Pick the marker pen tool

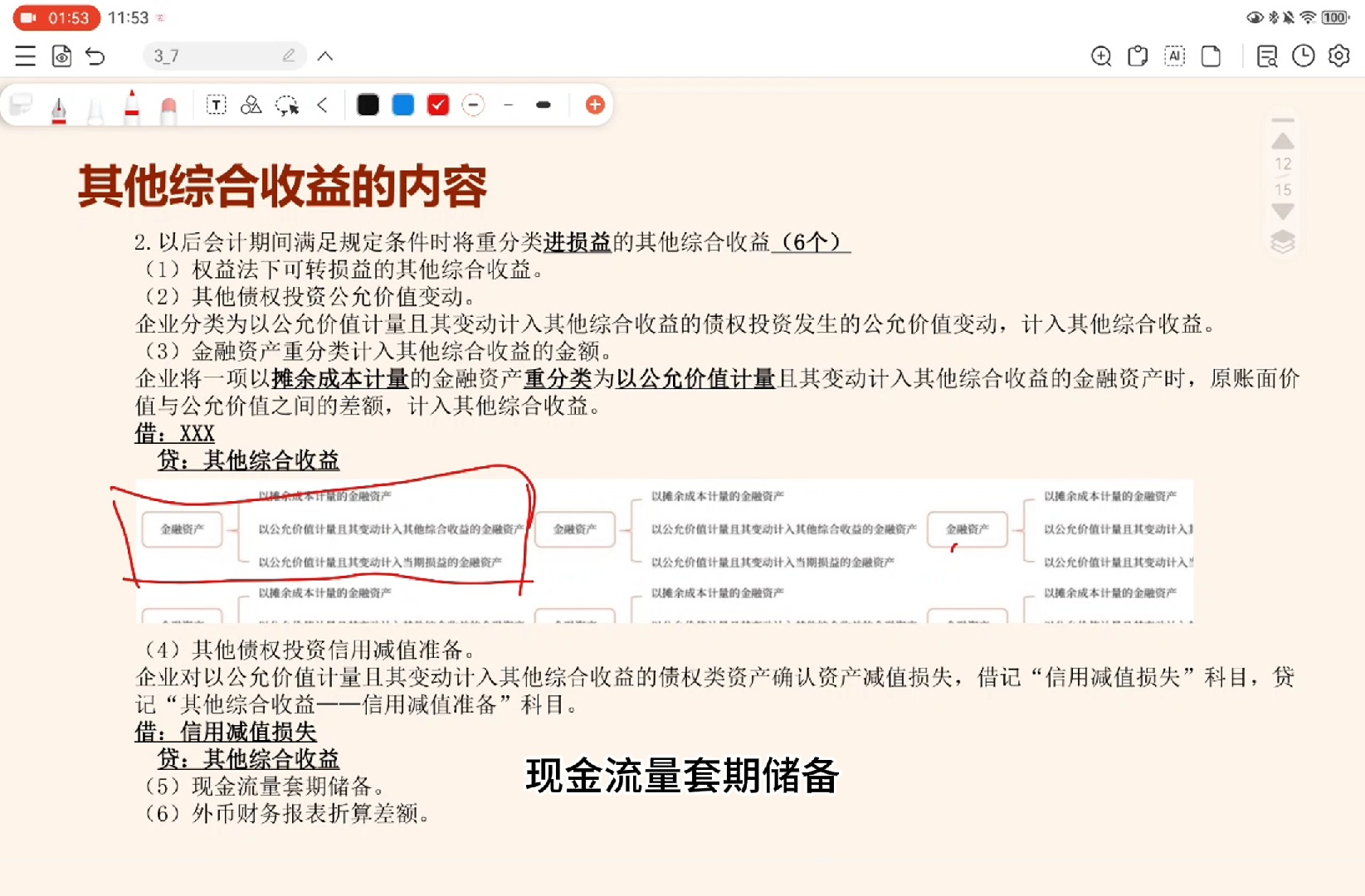tap(133, 105)
